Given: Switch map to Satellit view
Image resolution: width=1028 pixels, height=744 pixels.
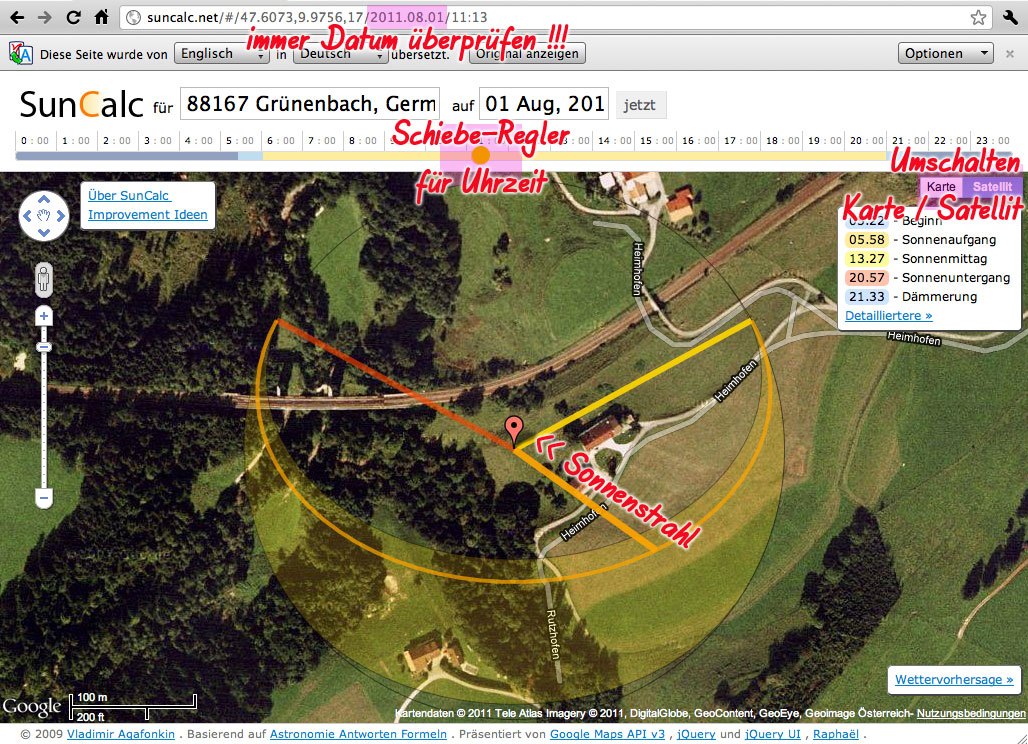Looking at the screenshot, I should click(992, 187).
